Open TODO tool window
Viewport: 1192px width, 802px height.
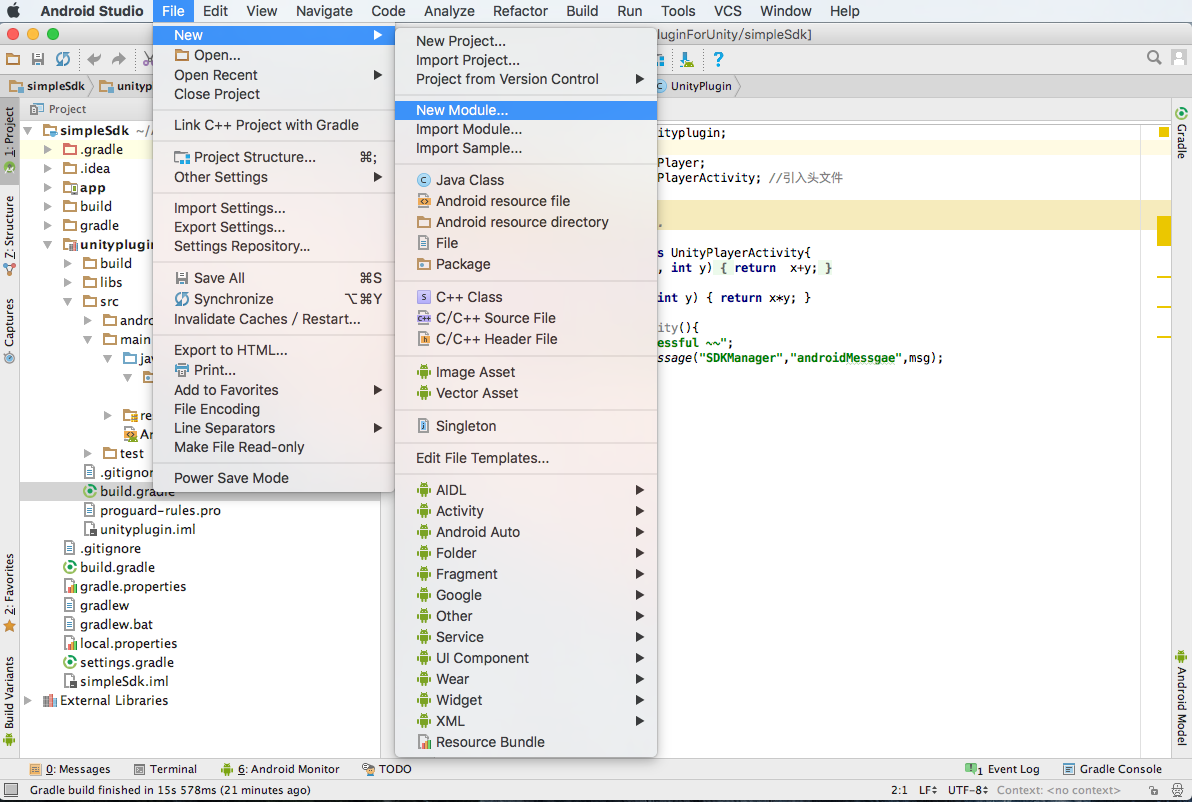[387, 769]
